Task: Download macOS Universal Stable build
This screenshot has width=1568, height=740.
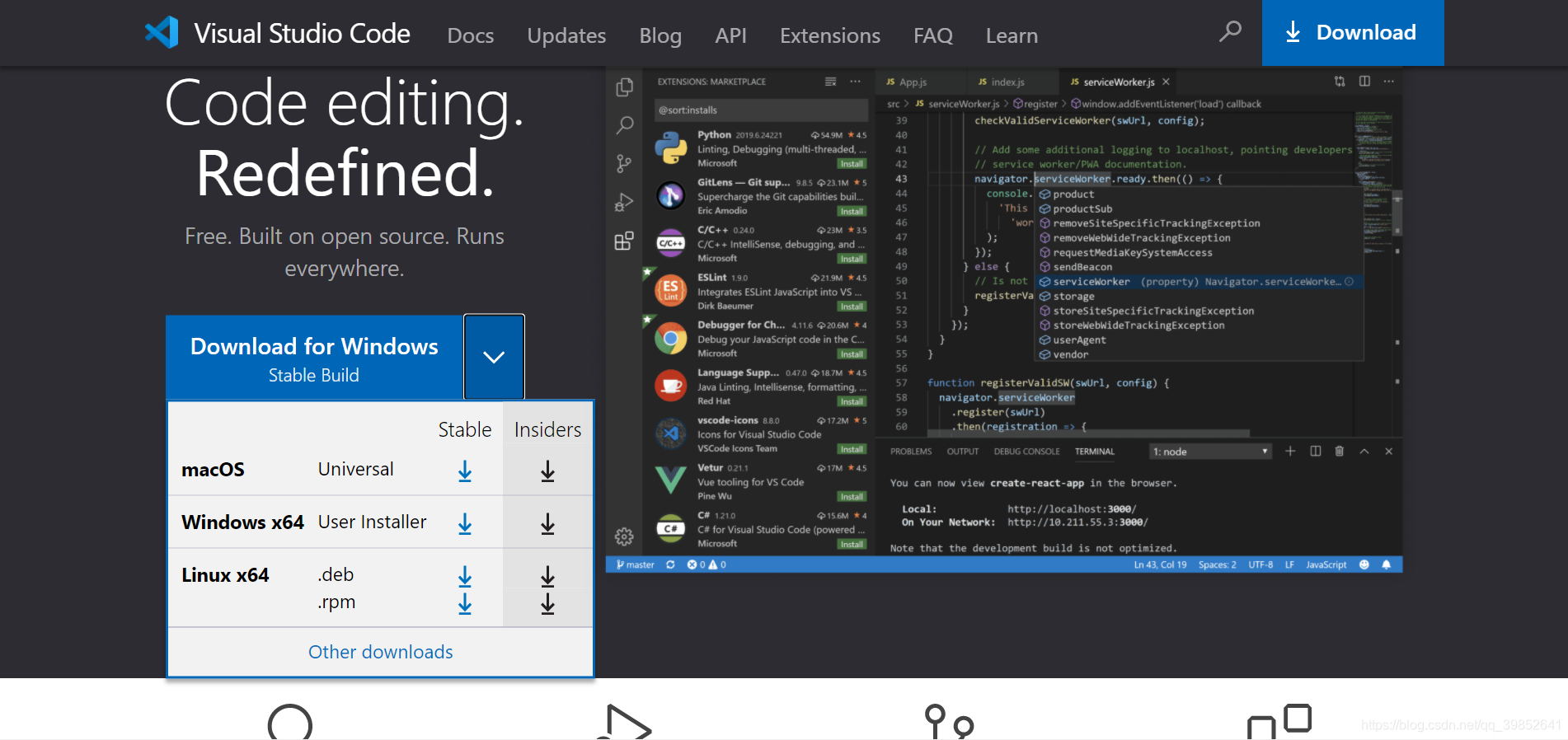Action: (x=465, y=471)
